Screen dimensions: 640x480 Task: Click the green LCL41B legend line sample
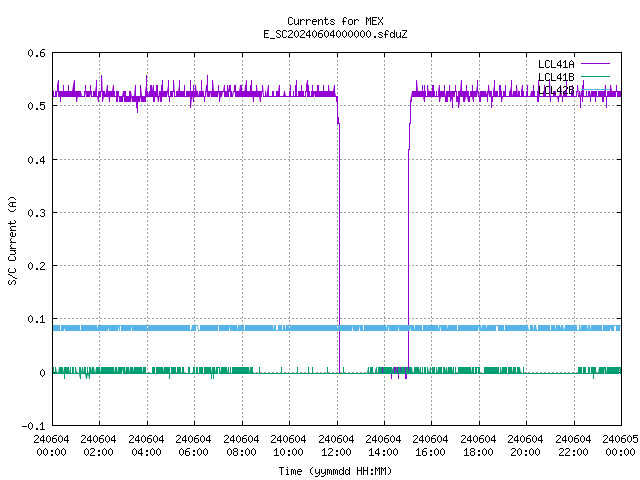[595, 76]
